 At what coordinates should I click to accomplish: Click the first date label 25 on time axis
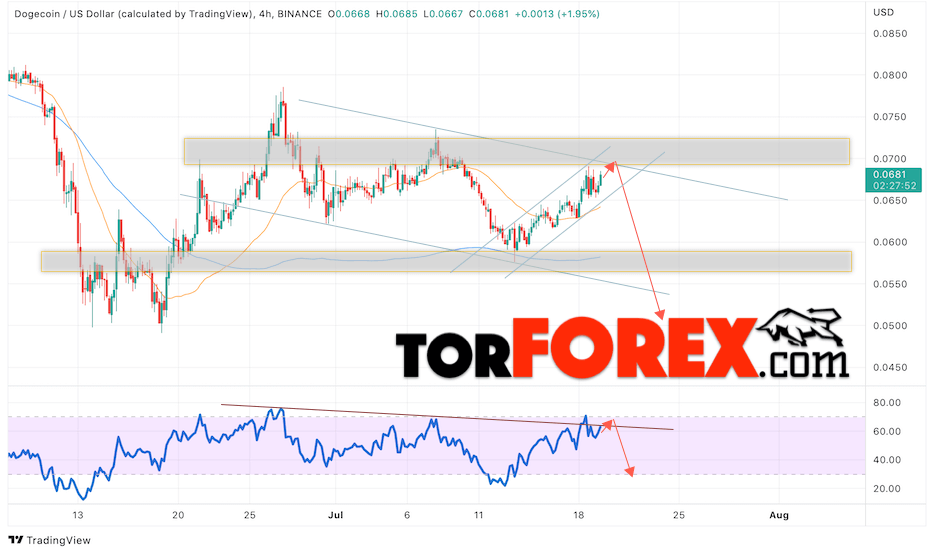tap(250, 515)
